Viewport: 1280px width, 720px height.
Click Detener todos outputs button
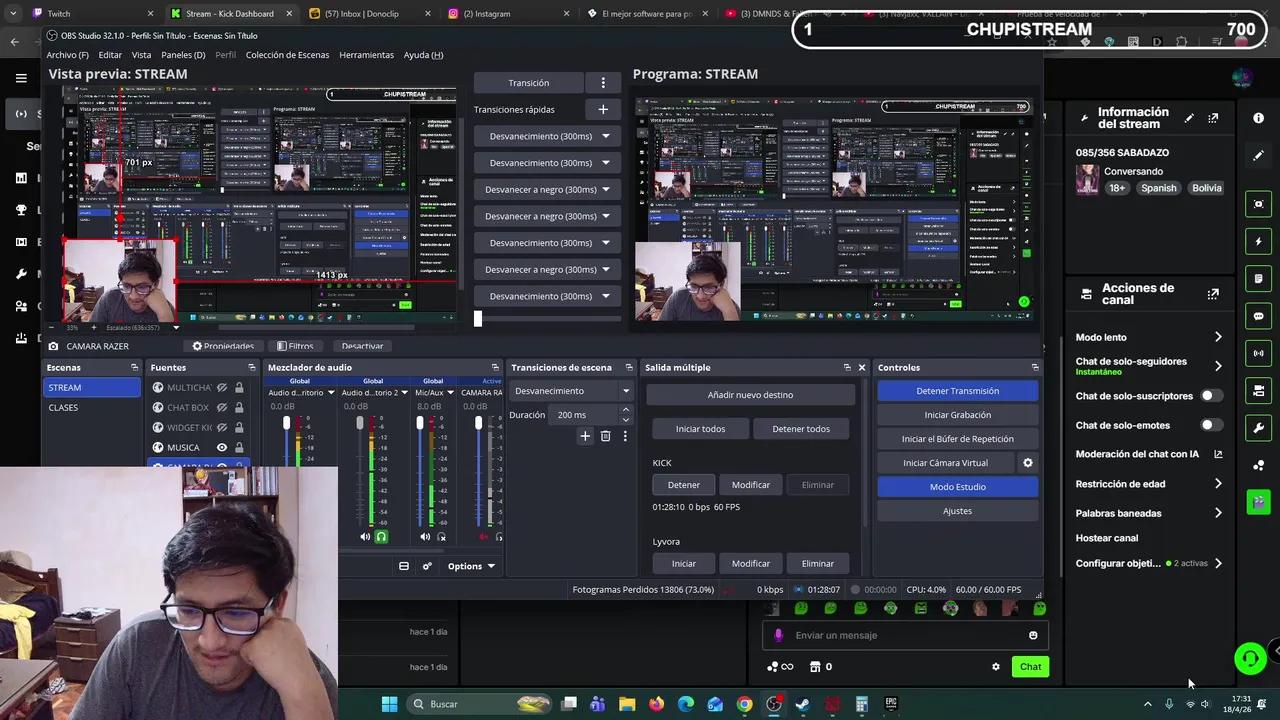(801, 429)
